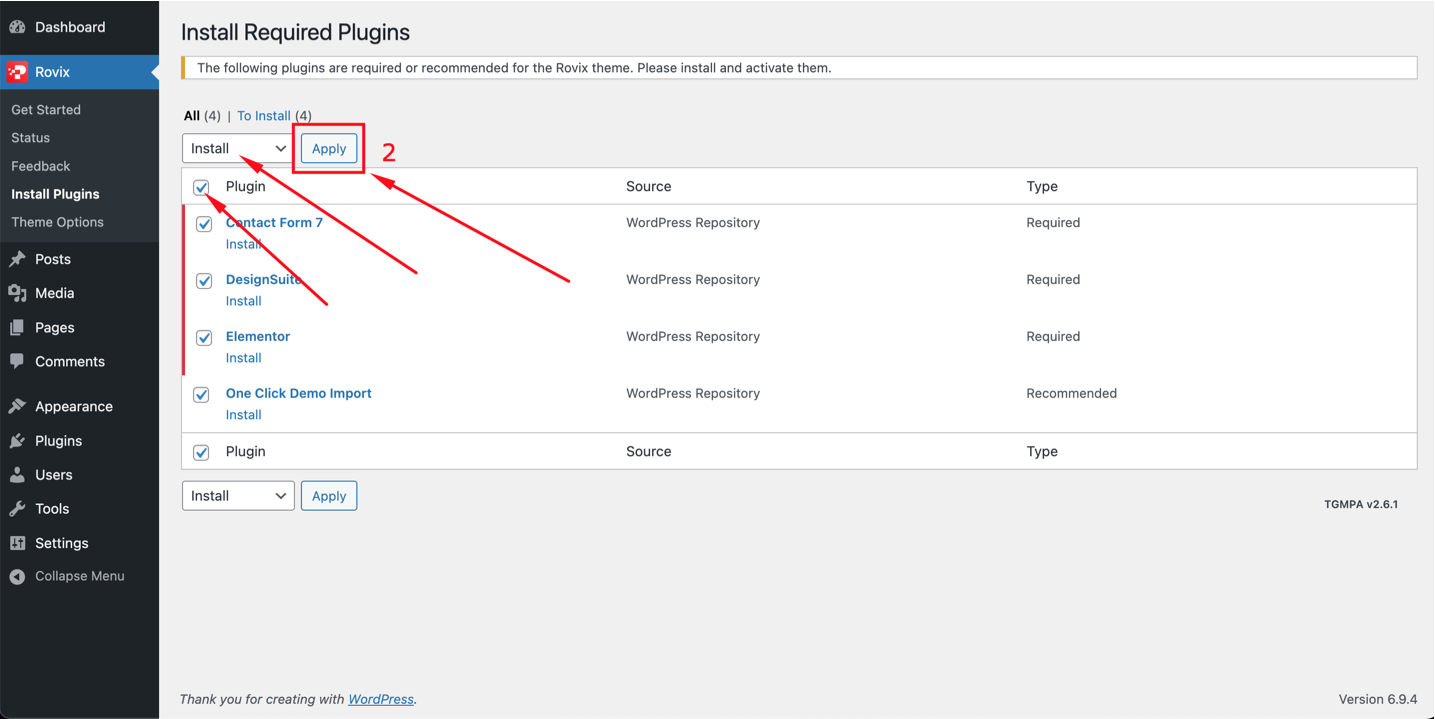The width and height of the screenshot is (1435, 719).
Task: Click the Rovix theme logo icon
Action: coord(17,72)
